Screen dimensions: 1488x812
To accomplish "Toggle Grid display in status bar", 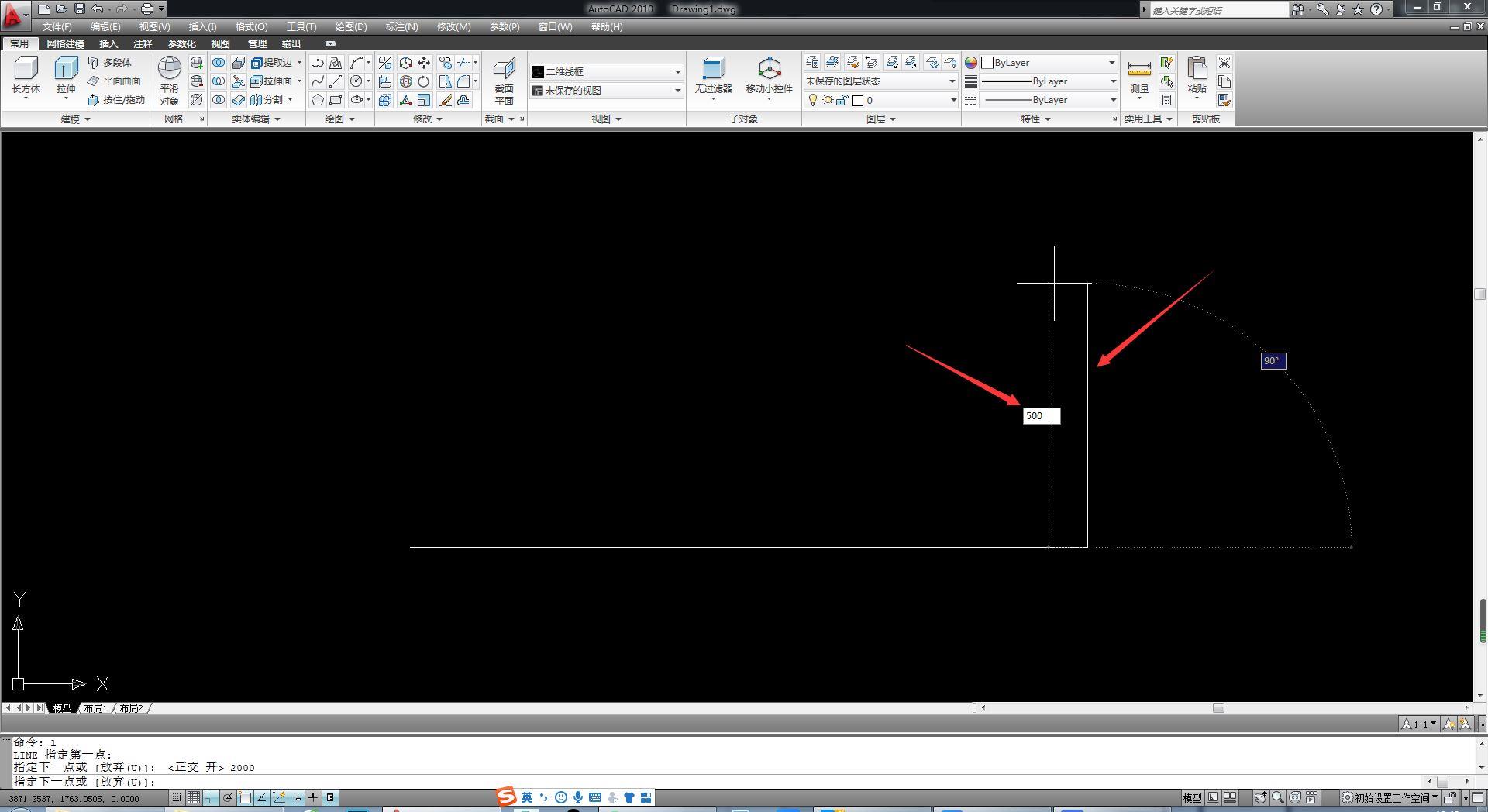I will point(194,797).
